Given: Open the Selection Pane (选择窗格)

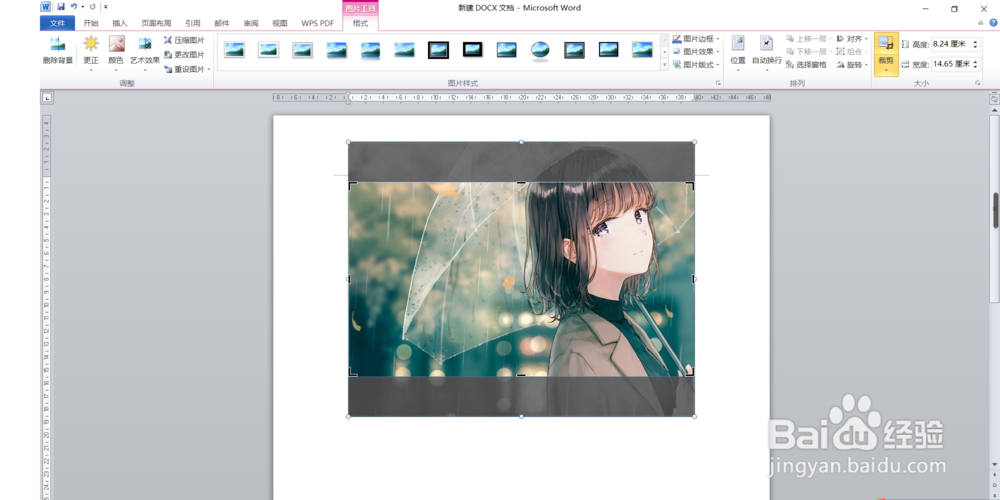Looking at the screenshot, I should click(x=806, y=64).
